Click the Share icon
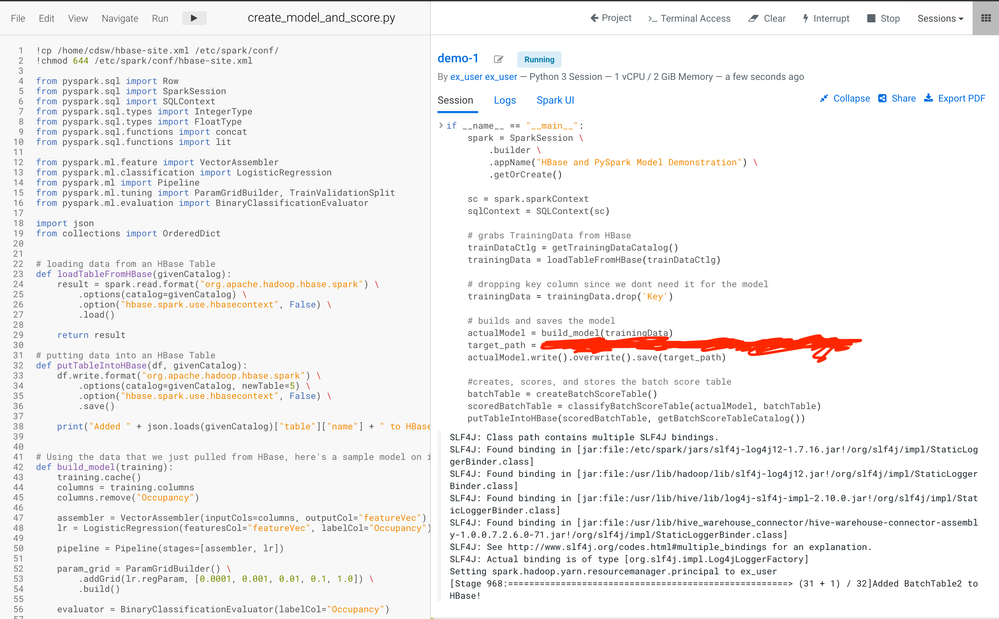This screenshot has height=619, width=999. point(882,98)
